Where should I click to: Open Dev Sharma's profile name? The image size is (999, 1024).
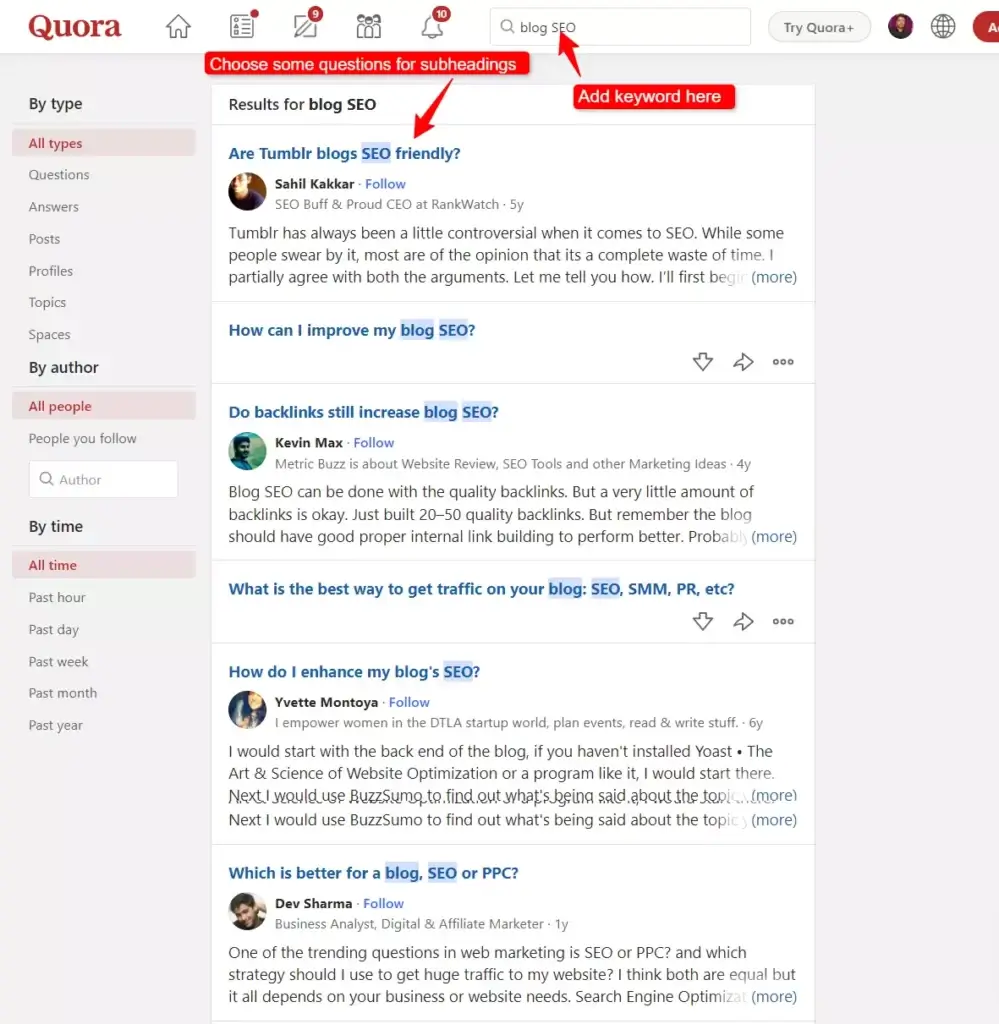click(313, 904)
